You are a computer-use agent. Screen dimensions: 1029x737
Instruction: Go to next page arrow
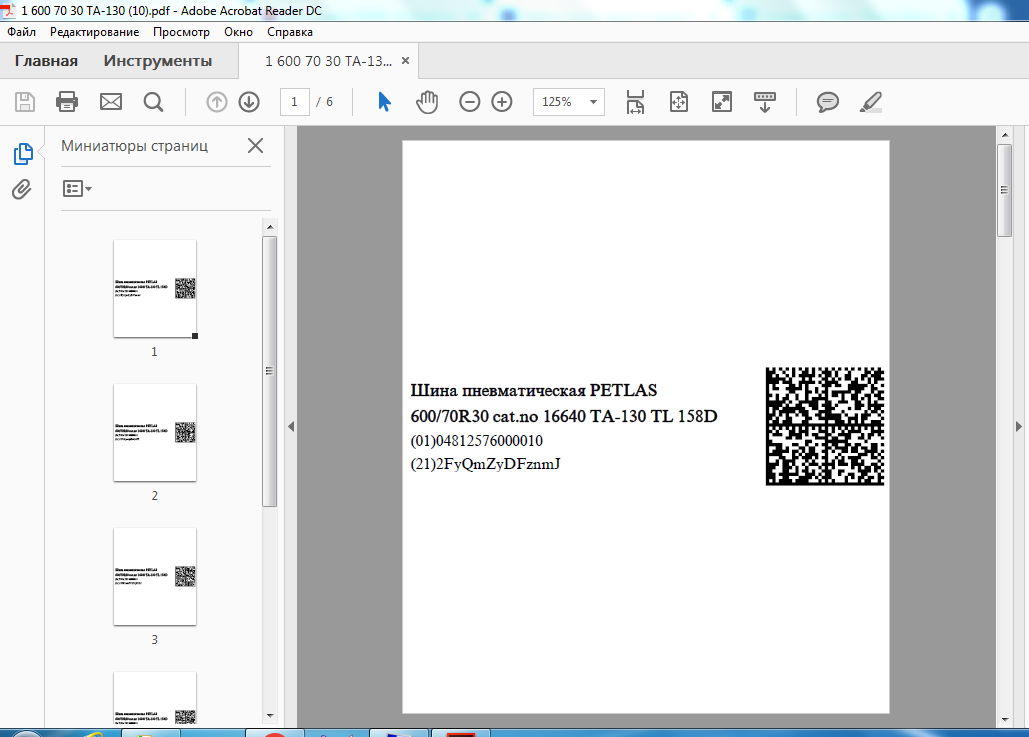pos(249,102)
